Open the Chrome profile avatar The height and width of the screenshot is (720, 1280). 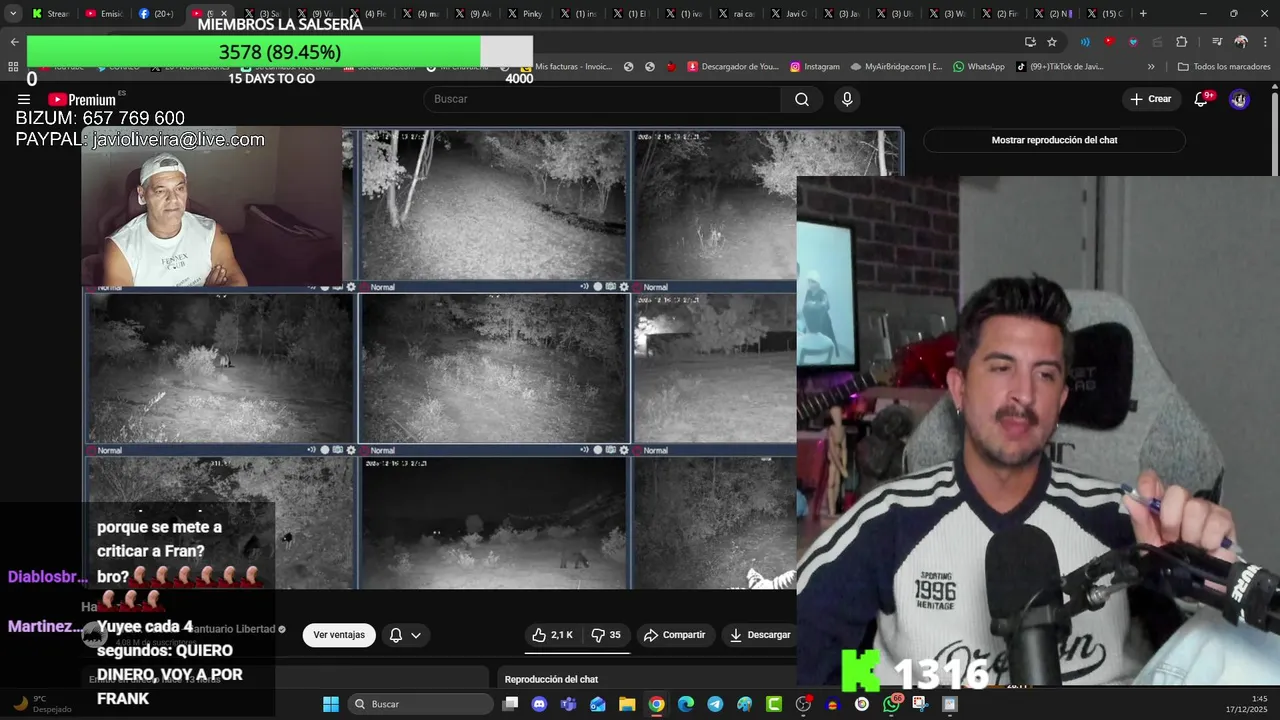coord(1241,42)
